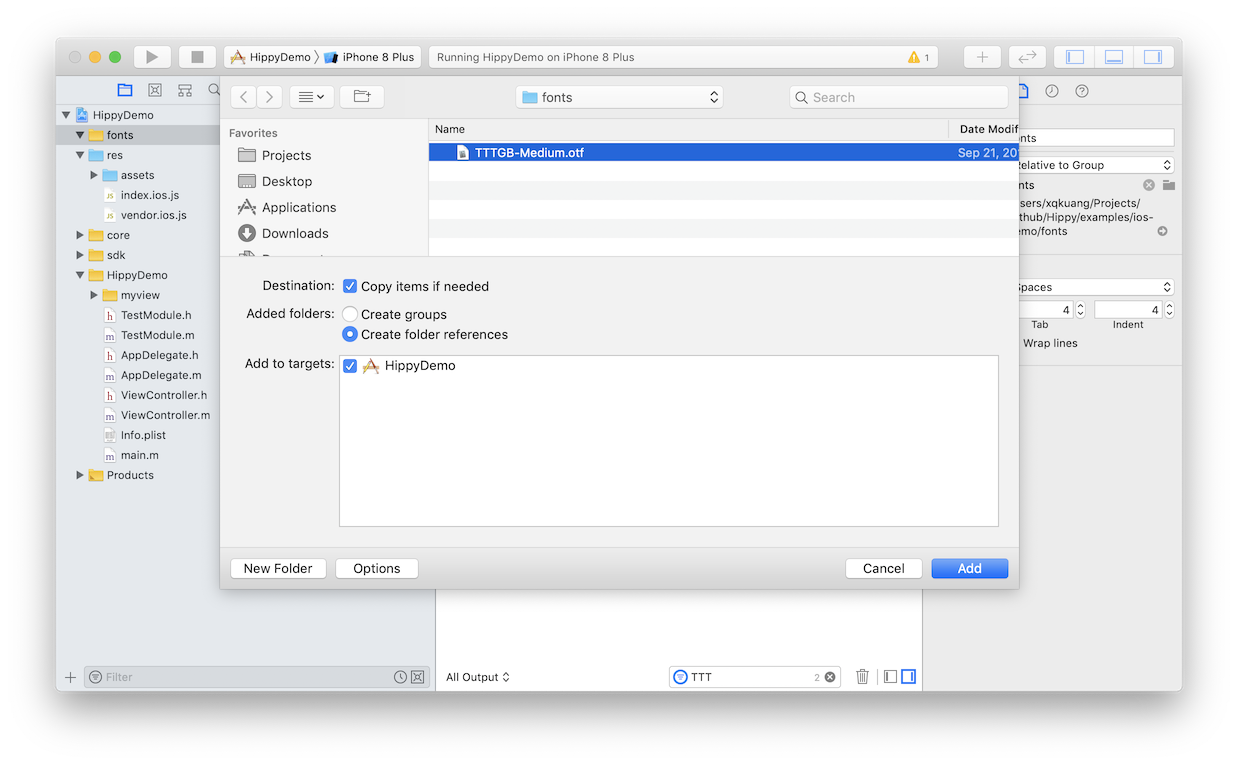Stop the running HippyDemo app

[197, 57]
